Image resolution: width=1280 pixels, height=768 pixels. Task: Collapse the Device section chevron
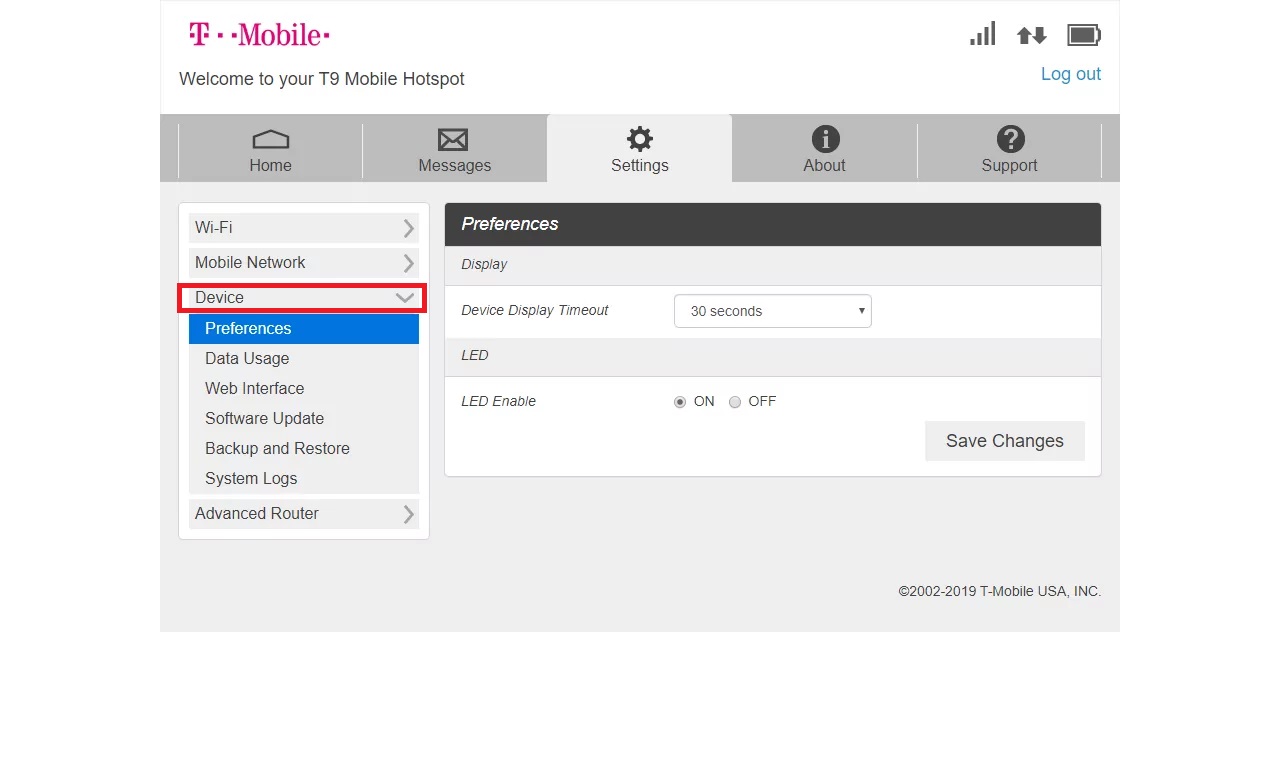pyautogui.click(x=405, y=298)
